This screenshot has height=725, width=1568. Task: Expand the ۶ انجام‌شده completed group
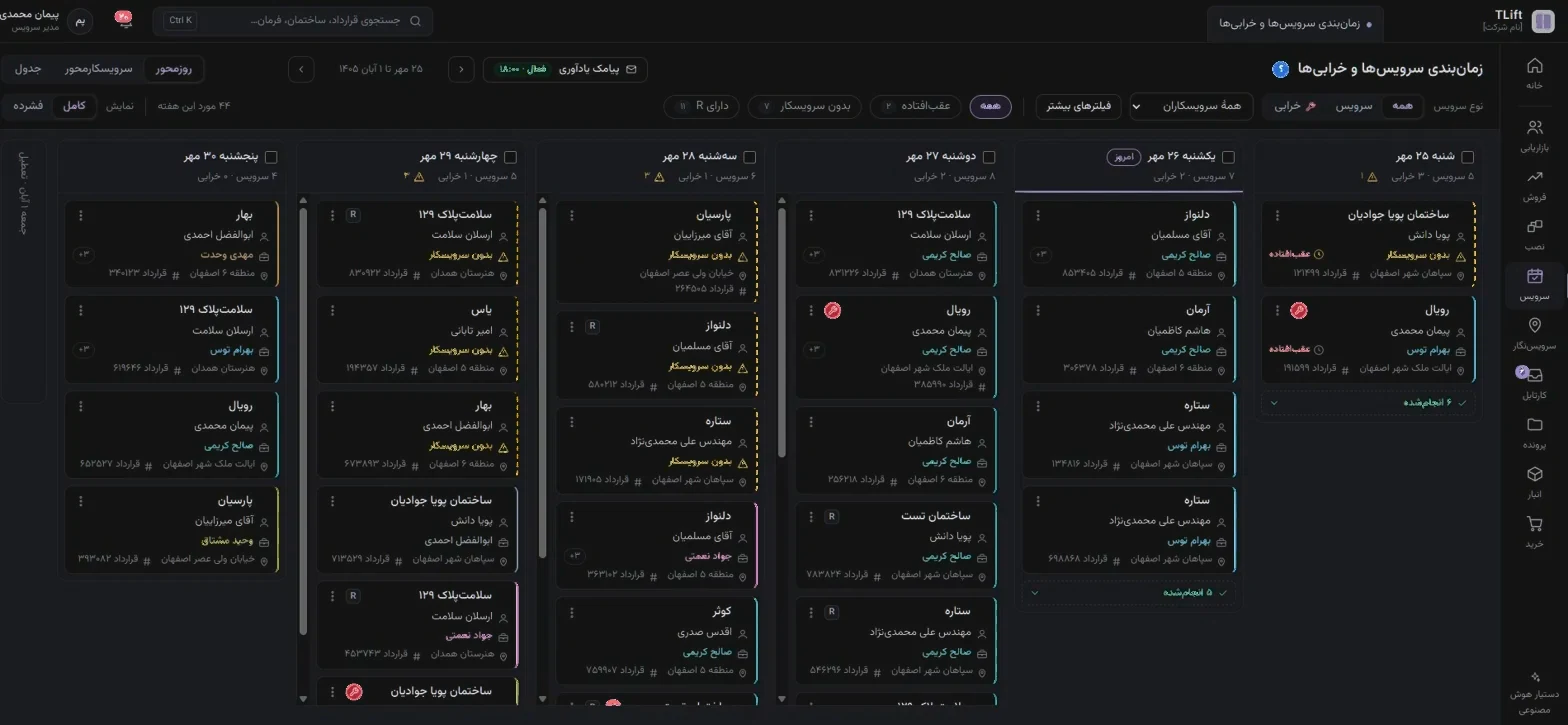pos(1369,403)
